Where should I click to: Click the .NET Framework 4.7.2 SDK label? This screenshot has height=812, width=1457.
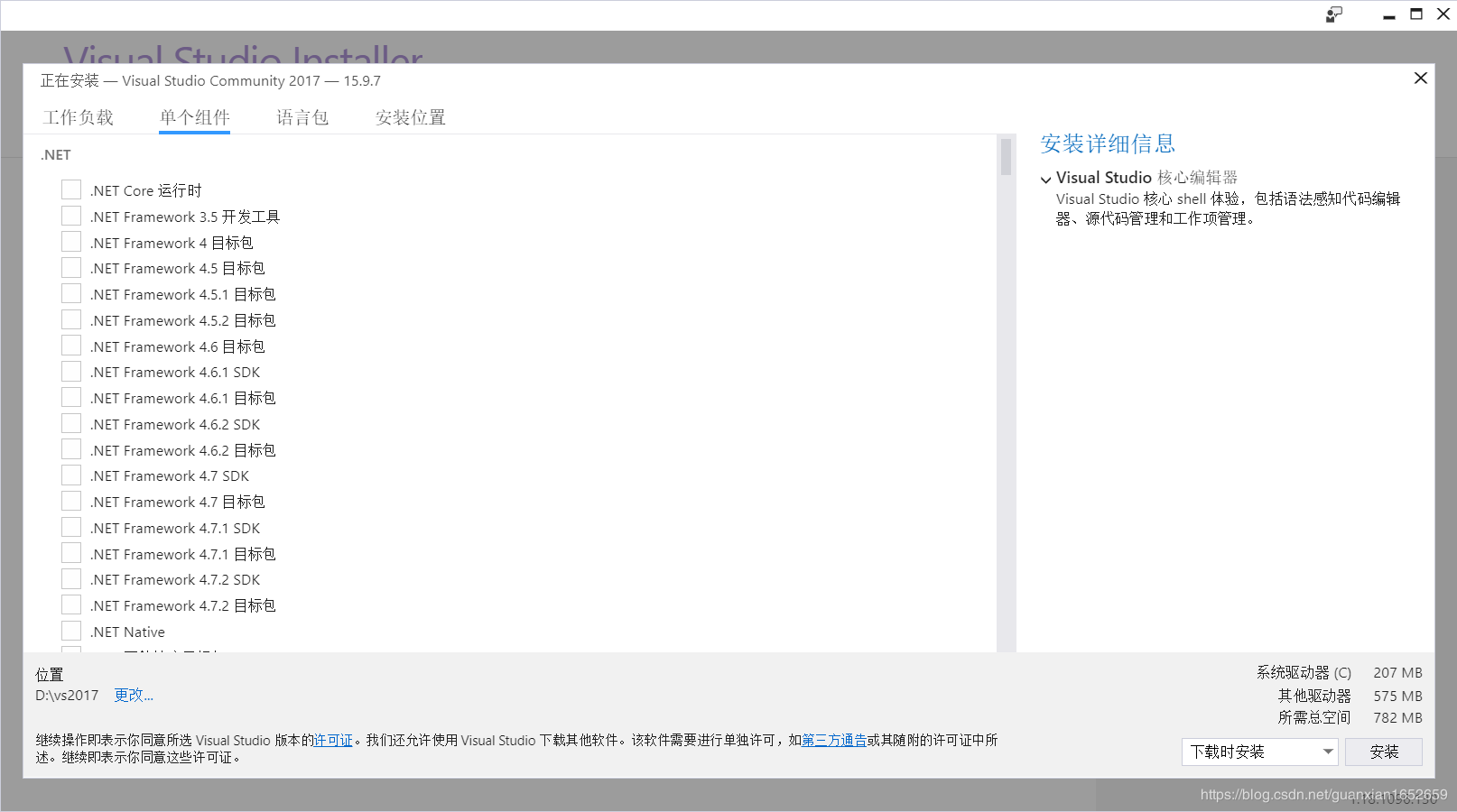[x=175, y=579]
